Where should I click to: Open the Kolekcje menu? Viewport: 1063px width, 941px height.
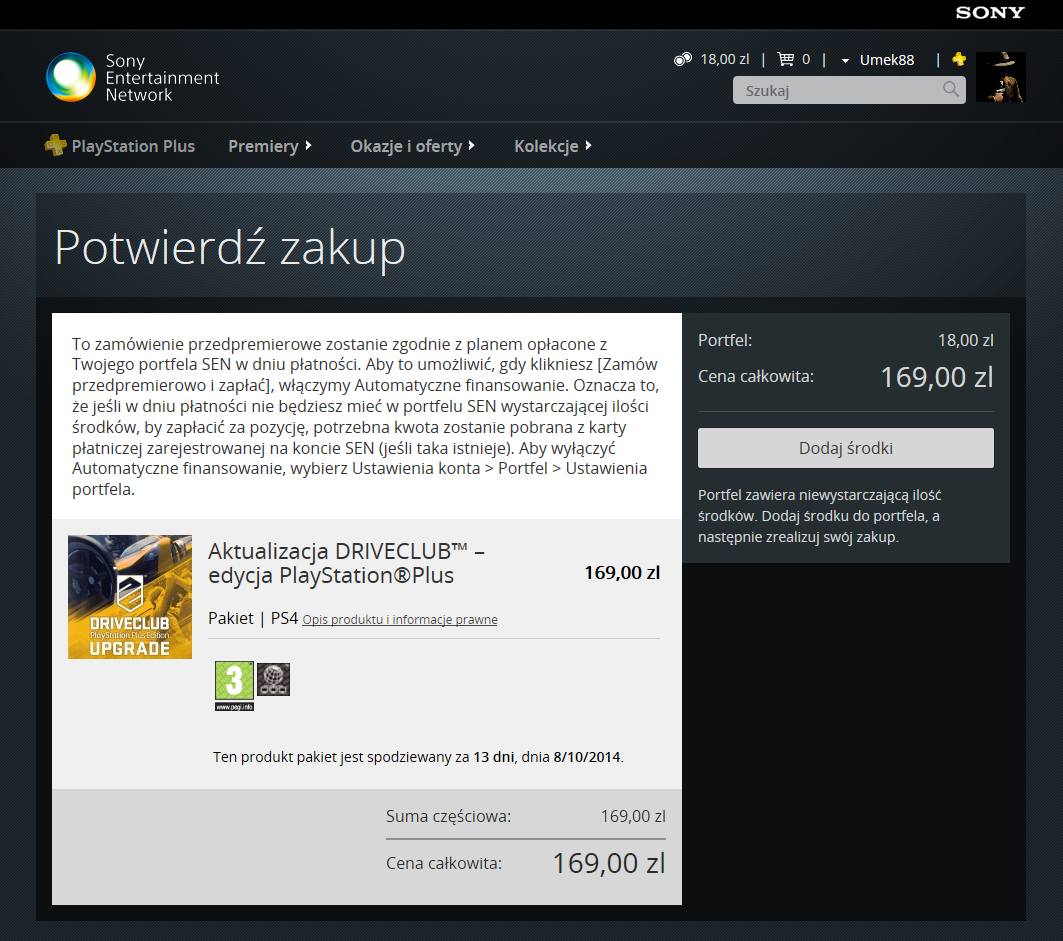point(553,146)
